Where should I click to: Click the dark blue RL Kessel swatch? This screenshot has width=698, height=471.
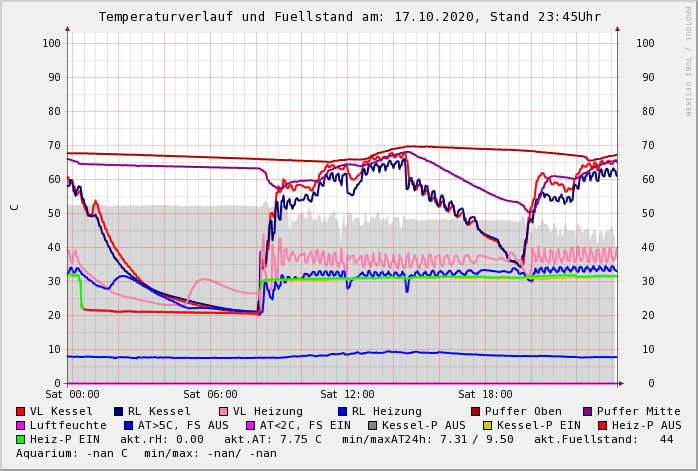pyautogui.click(x=119, y=412)
